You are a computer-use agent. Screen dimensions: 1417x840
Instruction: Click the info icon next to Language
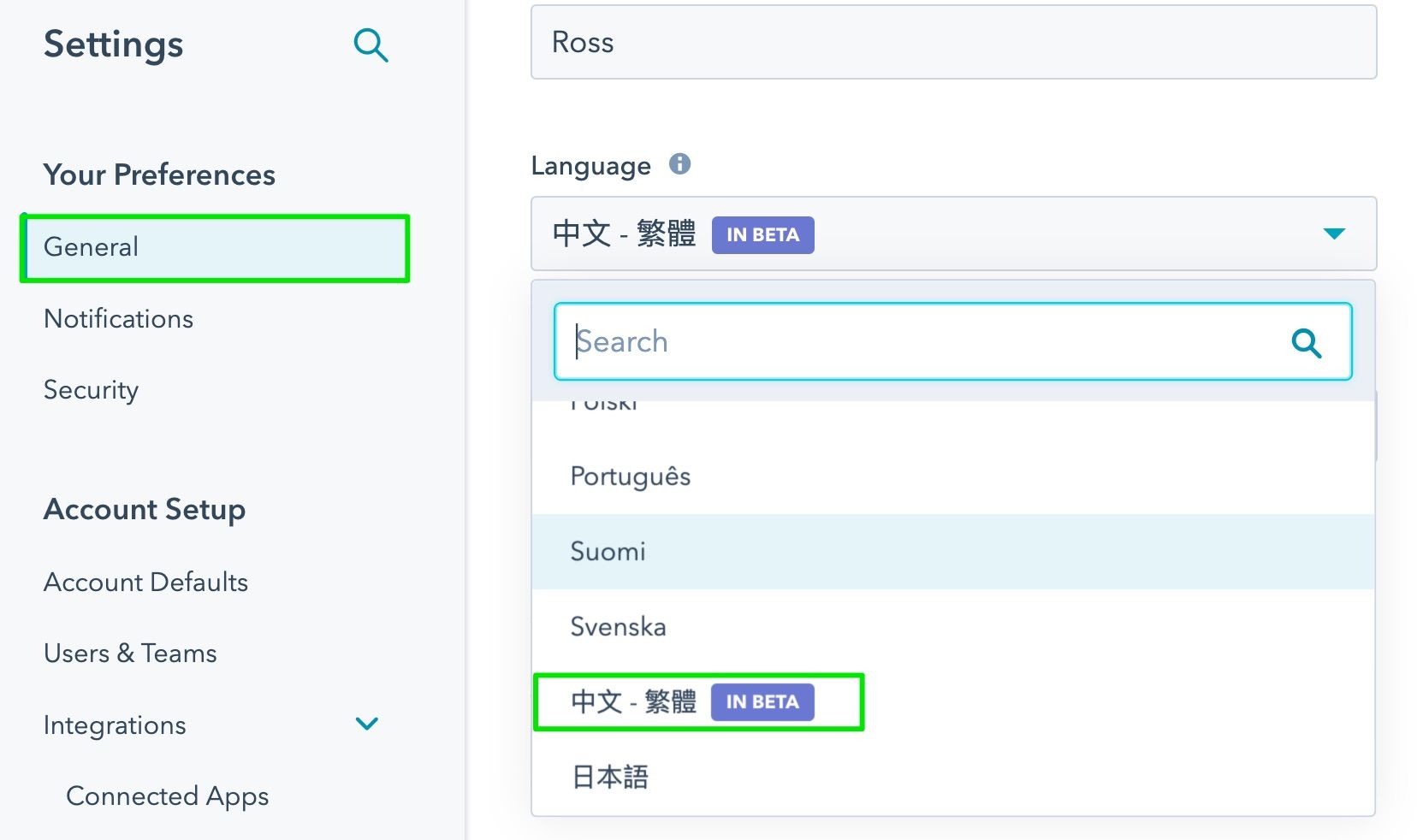point(679,164)
